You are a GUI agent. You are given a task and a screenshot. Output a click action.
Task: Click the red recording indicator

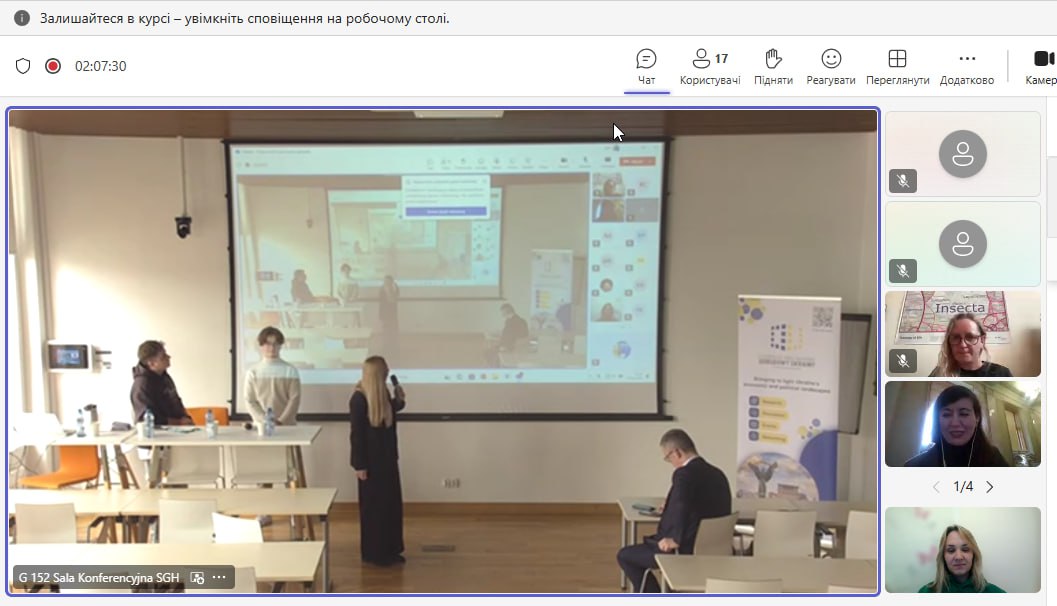coord(53,66)
